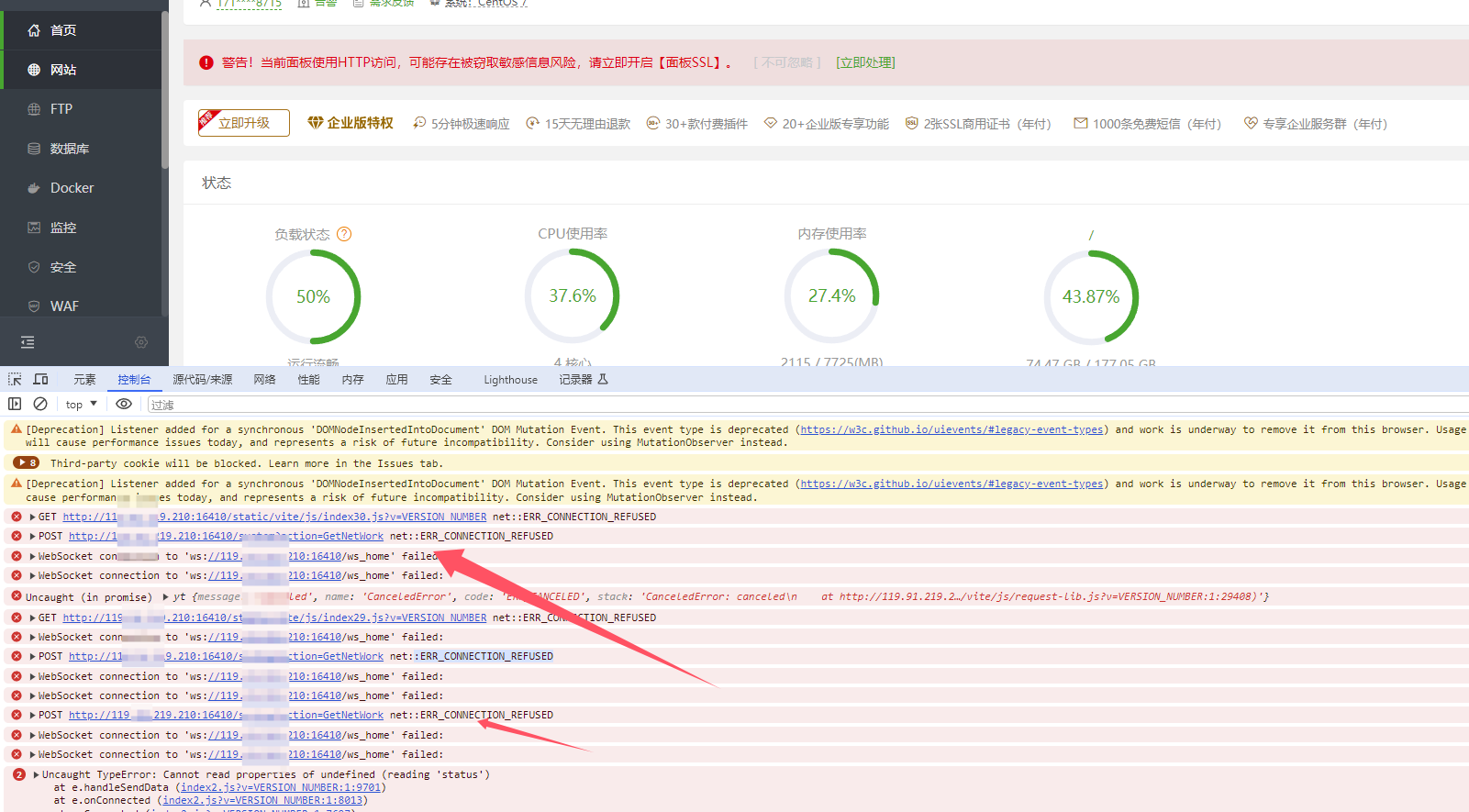Viewport: 1469px width, 812px height.
Task: Click the 记录器 flask icon
Action: tap(603, 379)
